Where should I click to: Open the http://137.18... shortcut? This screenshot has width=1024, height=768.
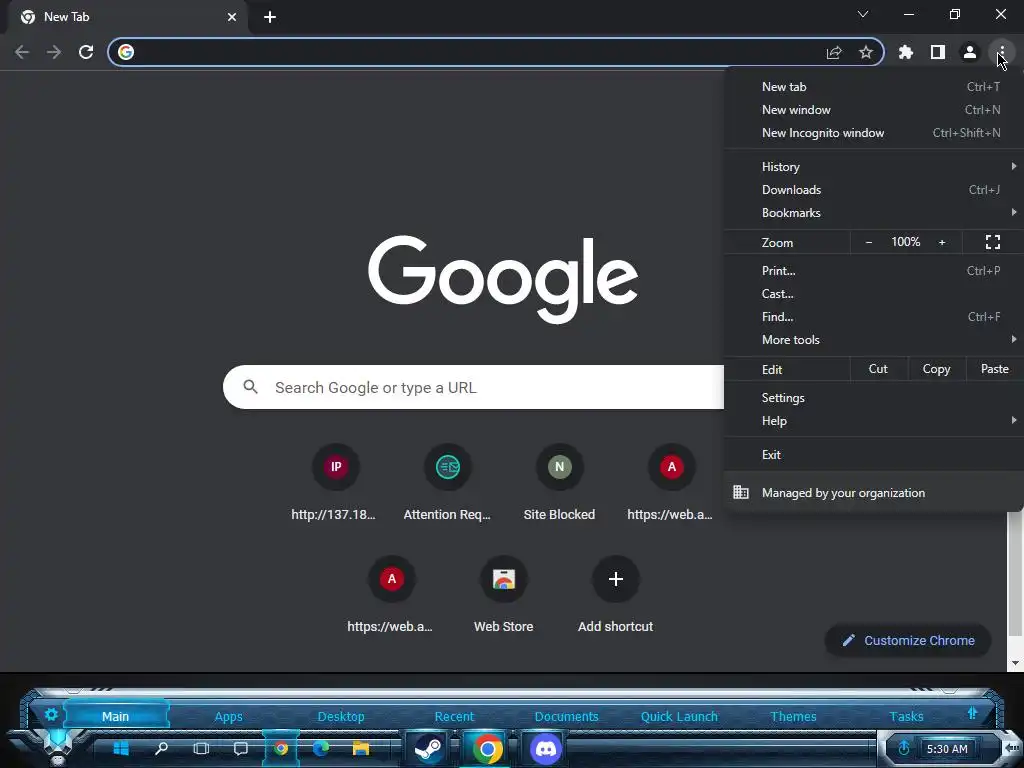pyautogui.click(x=335, y=482)
